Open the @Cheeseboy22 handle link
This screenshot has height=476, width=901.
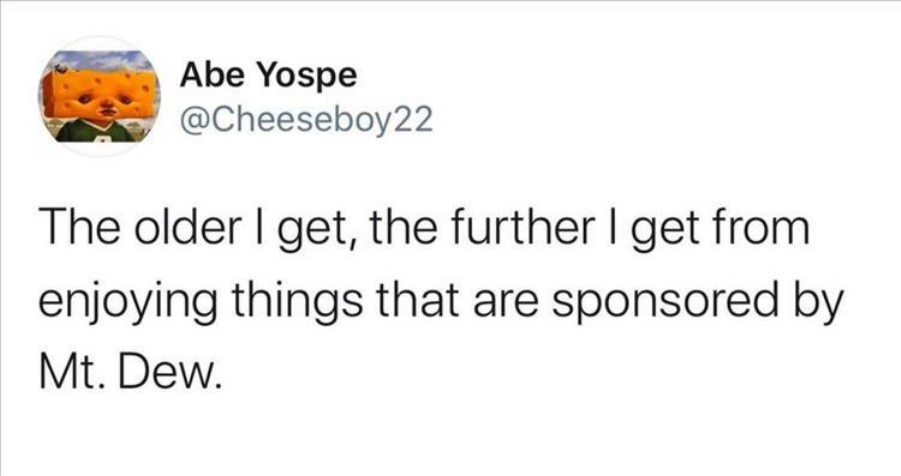click(306, 120)
